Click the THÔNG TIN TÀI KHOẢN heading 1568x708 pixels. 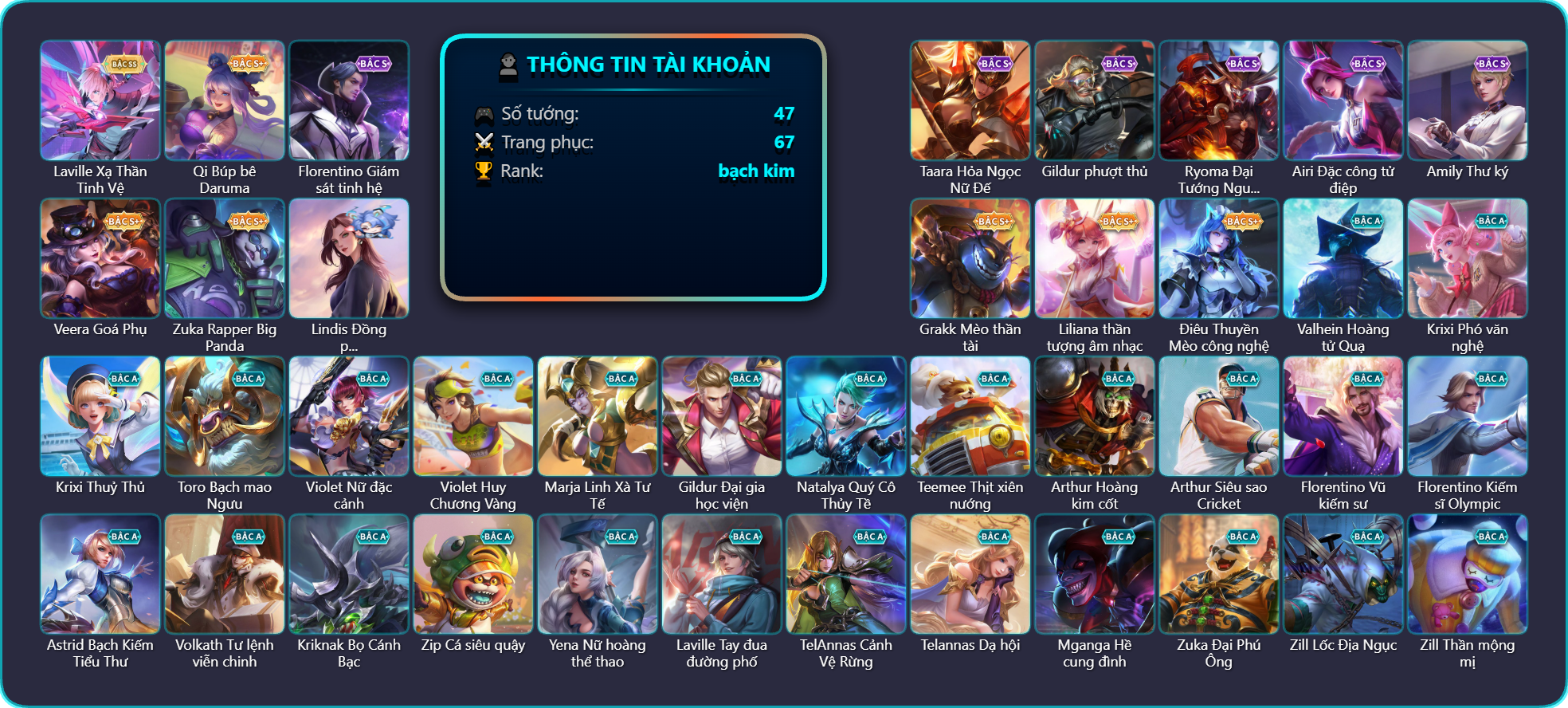tap(649, 65)
